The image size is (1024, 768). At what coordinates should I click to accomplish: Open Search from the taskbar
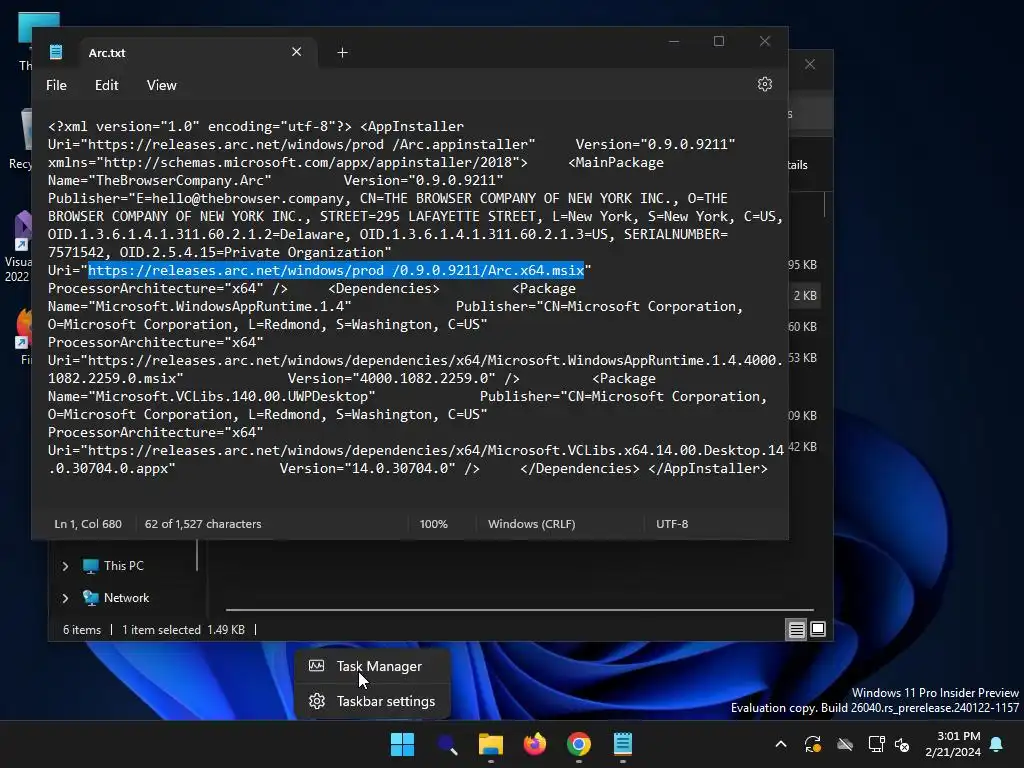447,744
